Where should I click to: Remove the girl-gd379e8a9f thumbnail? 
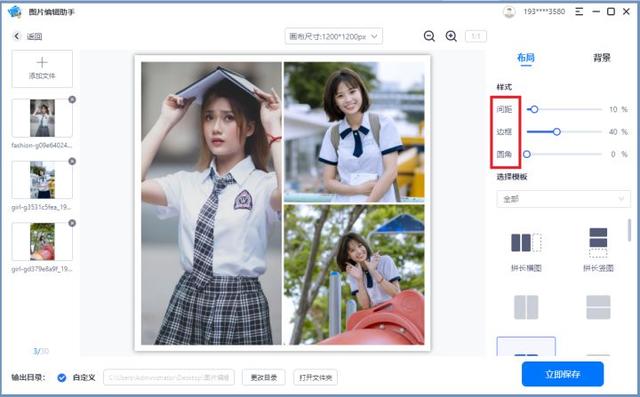[x=72, y=223]
